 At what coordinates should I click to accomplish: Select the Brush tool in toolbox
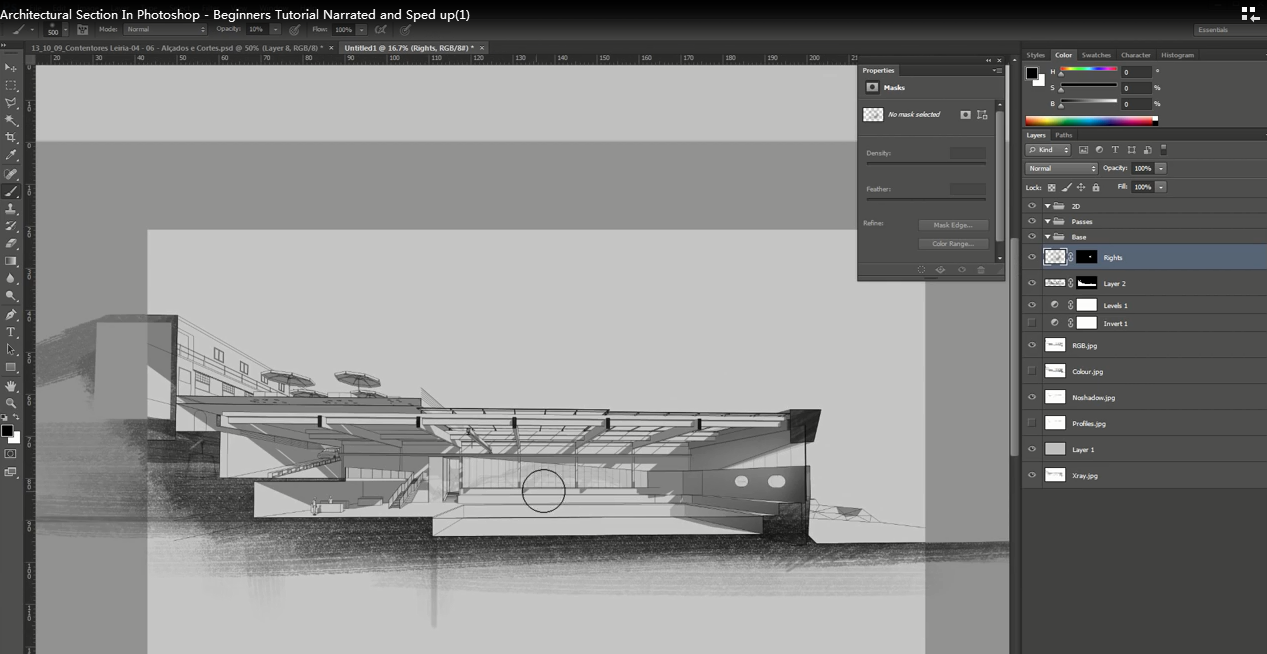coord(11,191)
